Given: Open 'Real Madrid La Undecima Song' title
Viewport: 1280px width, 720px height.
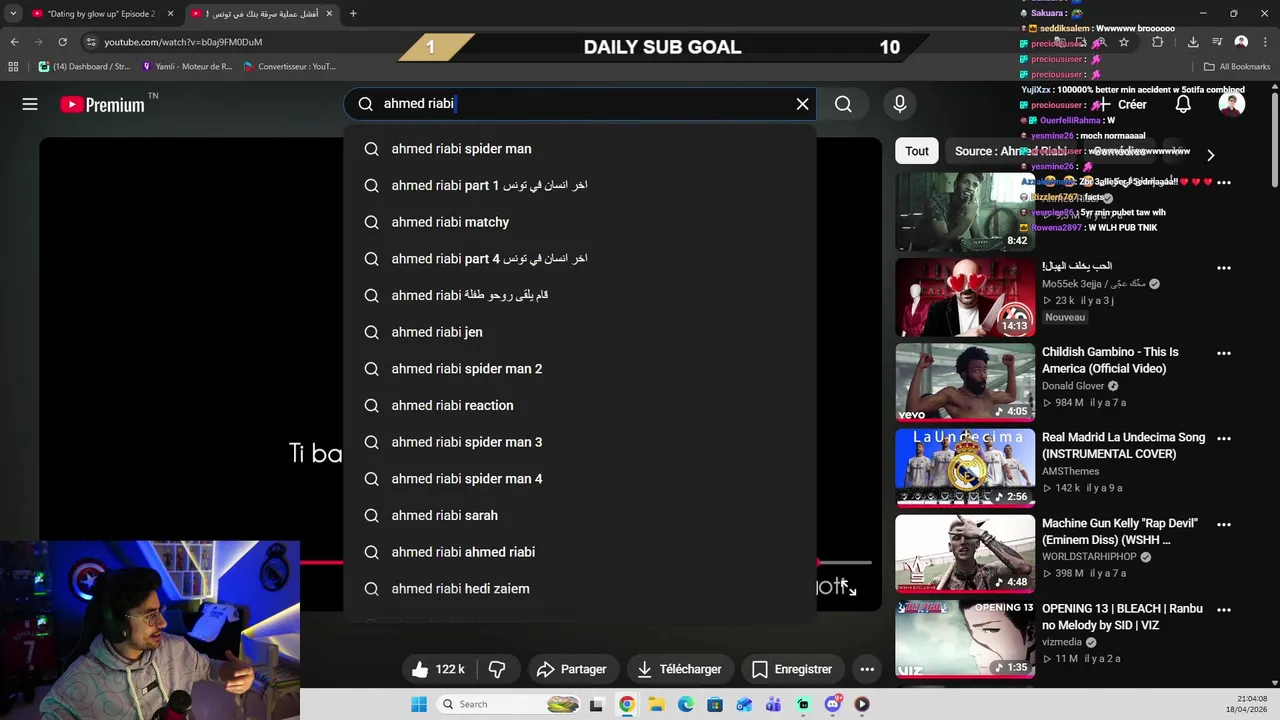Looking at the screenshot, I should point(1123,445).
